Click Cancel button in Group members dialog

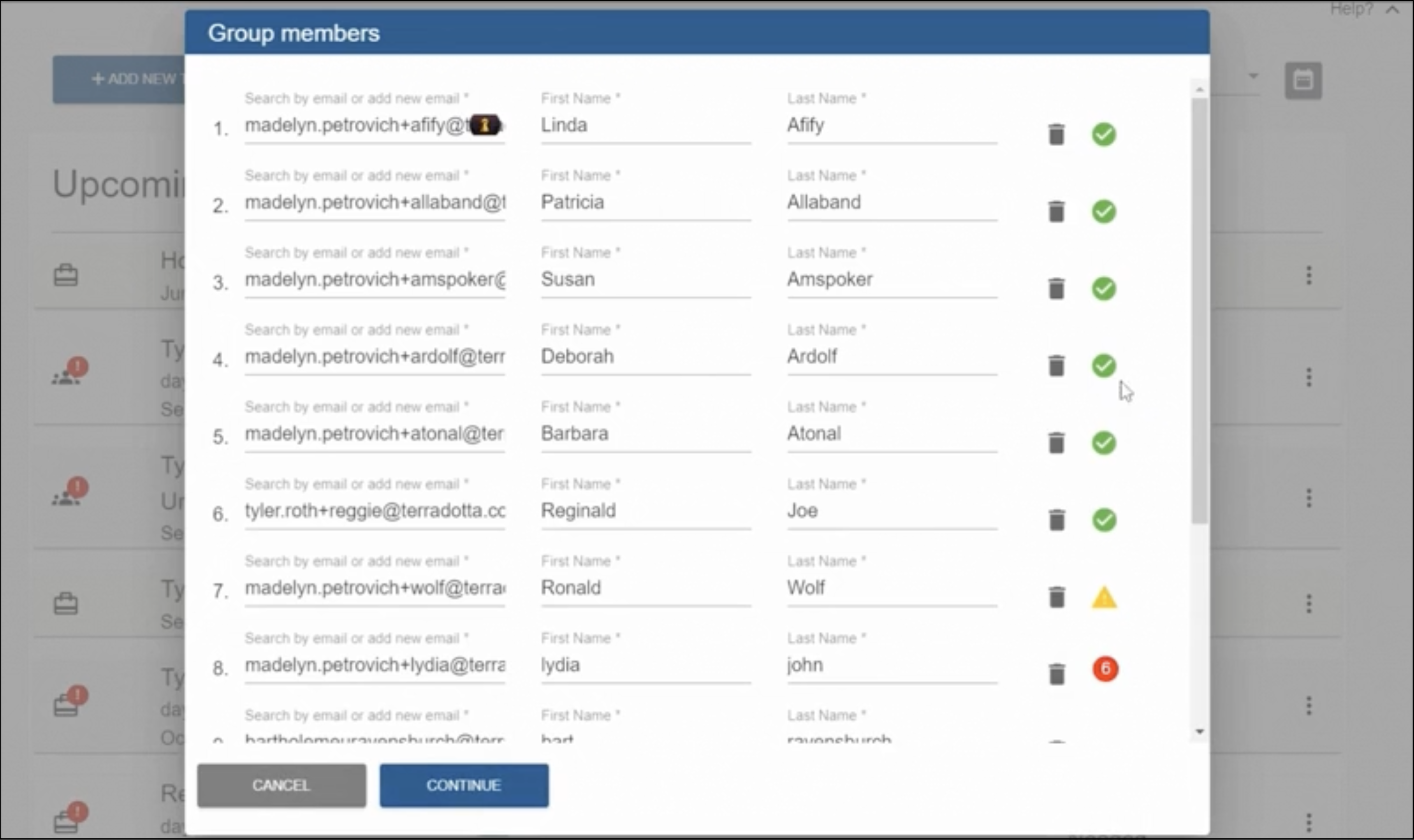coord(281,785)
